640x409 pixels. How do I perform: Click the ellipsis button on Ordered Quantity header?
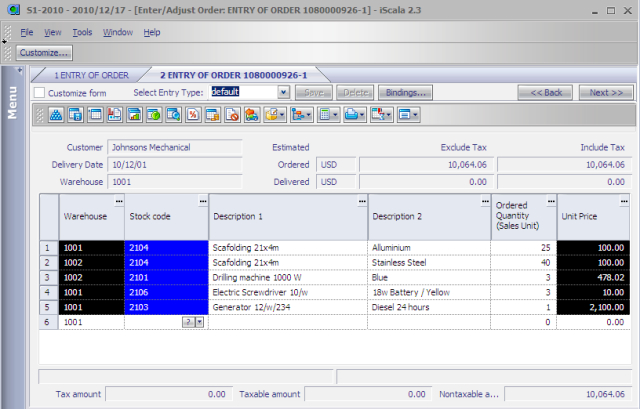[551, 201]
